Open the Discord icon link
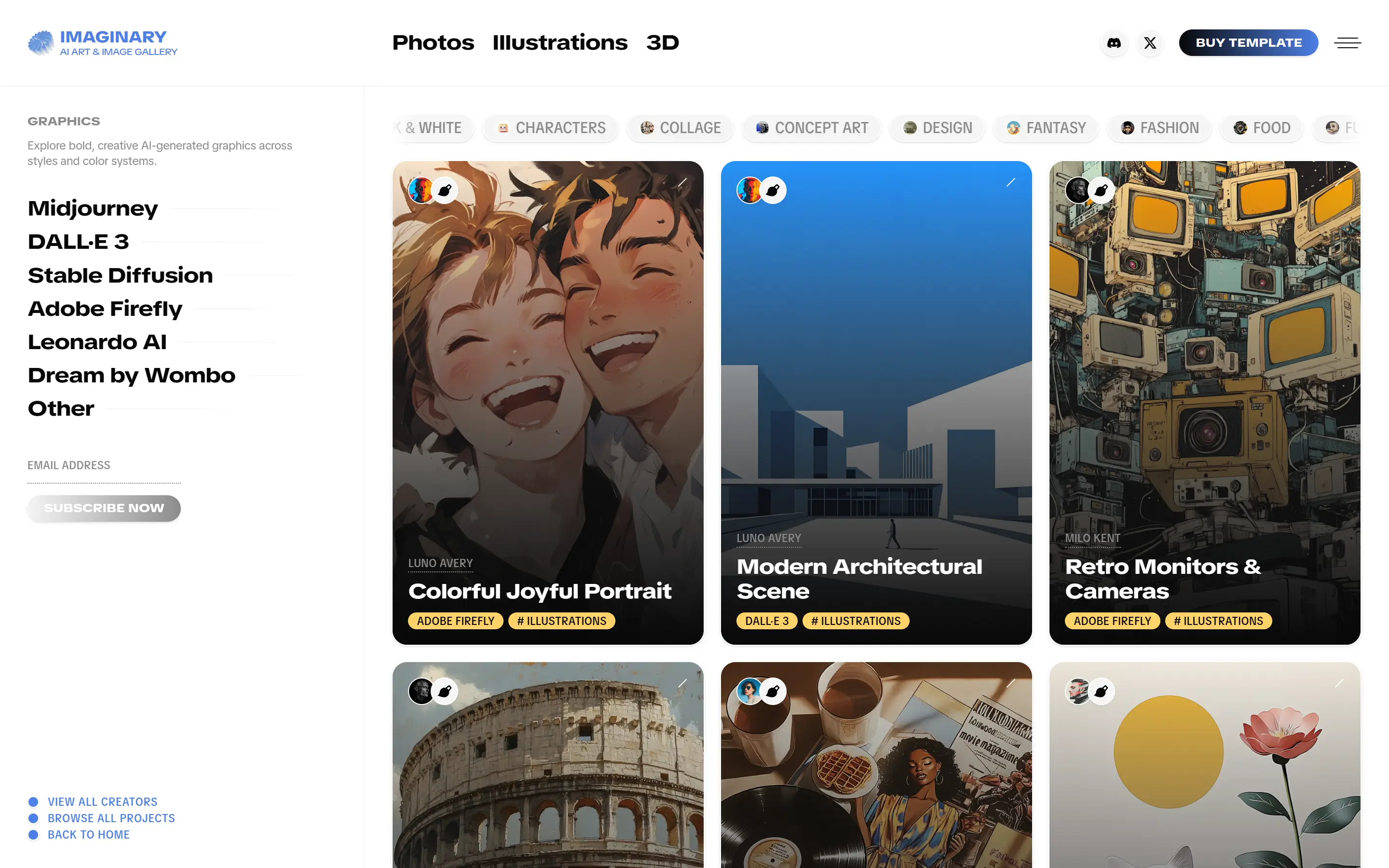Screen dimensions: 1389x868 (1114, 42)
